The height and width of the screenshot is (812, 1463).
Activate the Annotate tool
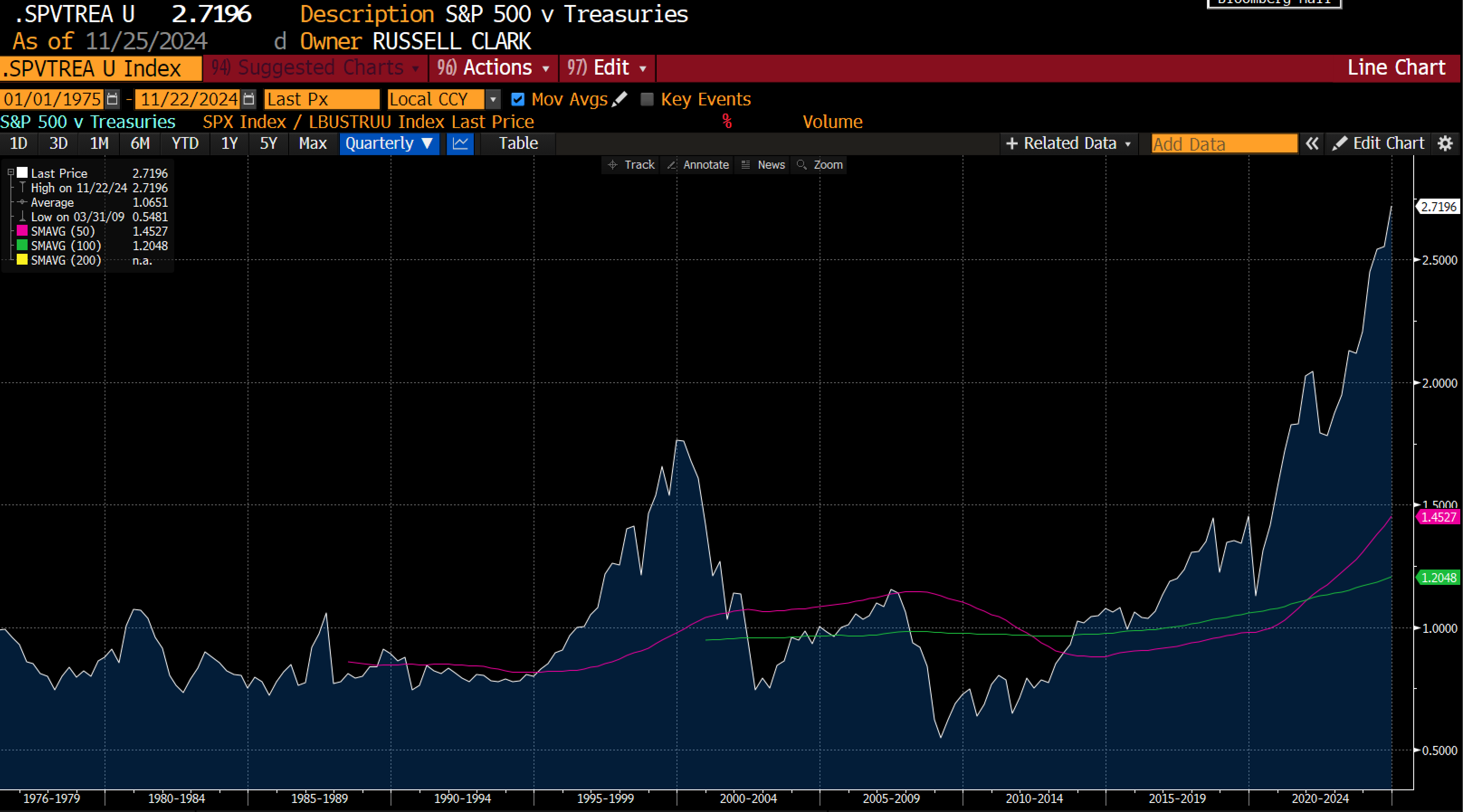[698, 165]
